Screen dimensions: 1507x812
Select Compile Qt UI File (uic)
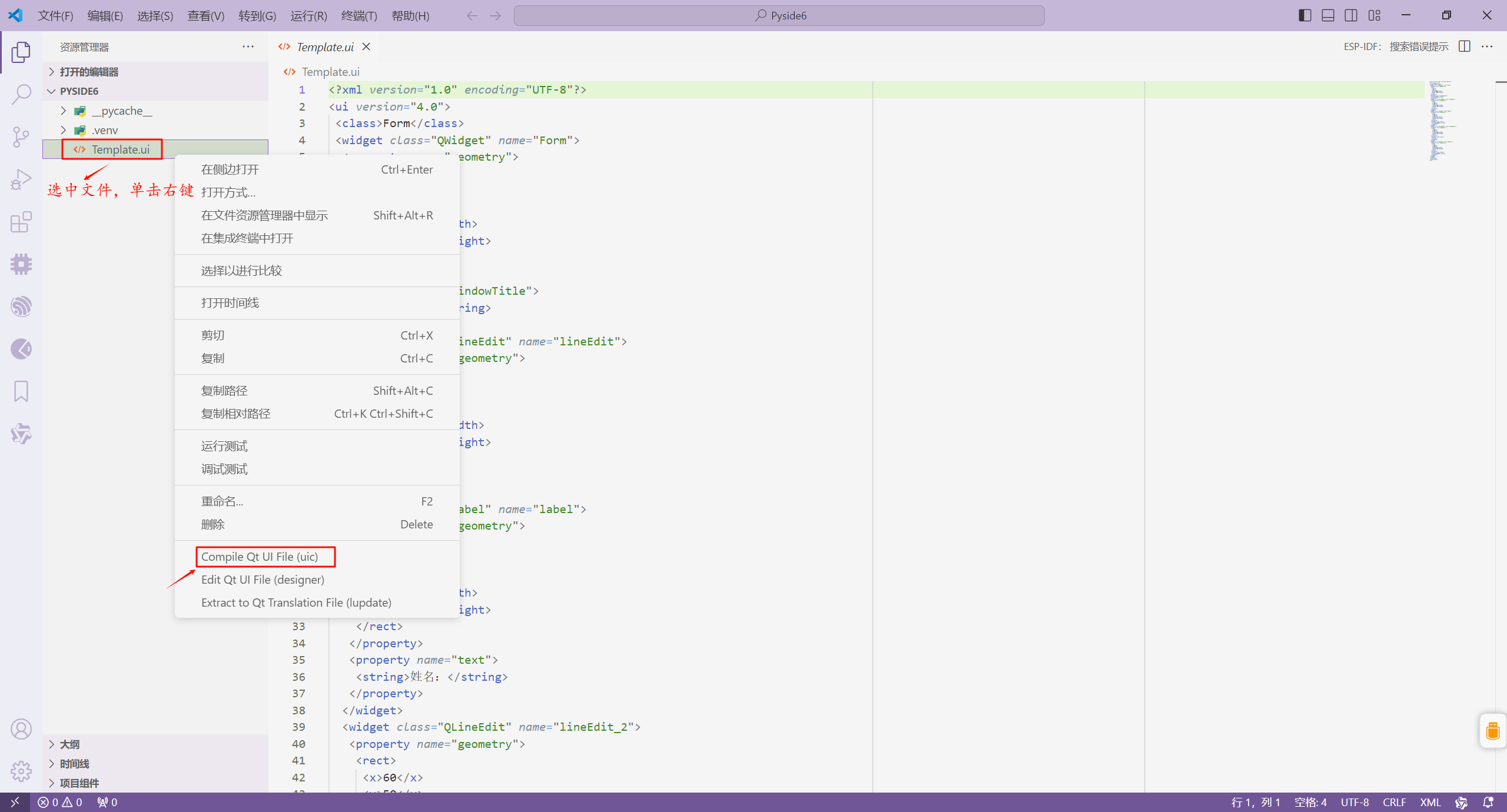click(260, 557)
